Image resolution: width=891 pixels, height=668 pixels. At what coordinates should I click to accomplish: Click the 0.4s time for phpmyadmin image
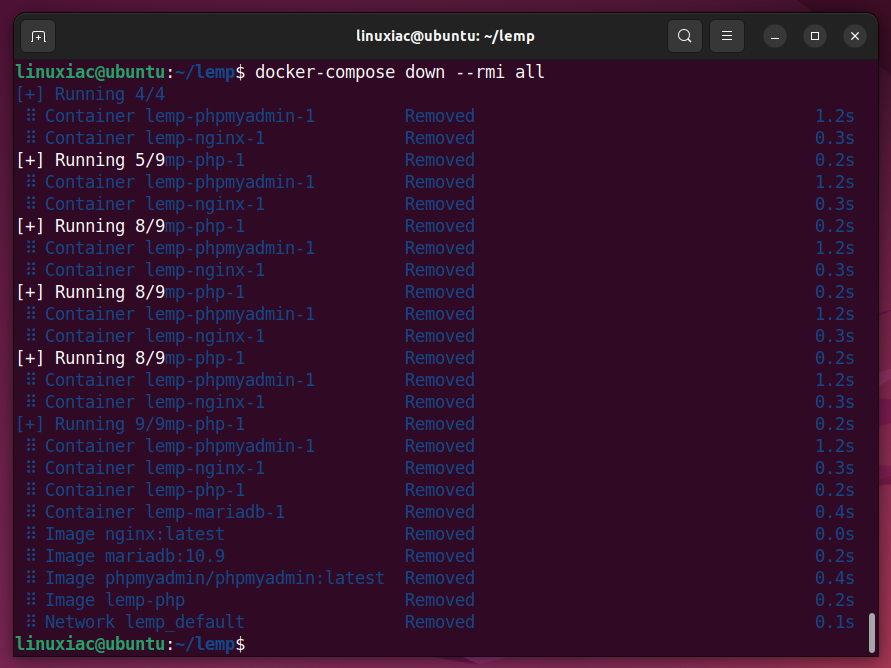(835, 578)
